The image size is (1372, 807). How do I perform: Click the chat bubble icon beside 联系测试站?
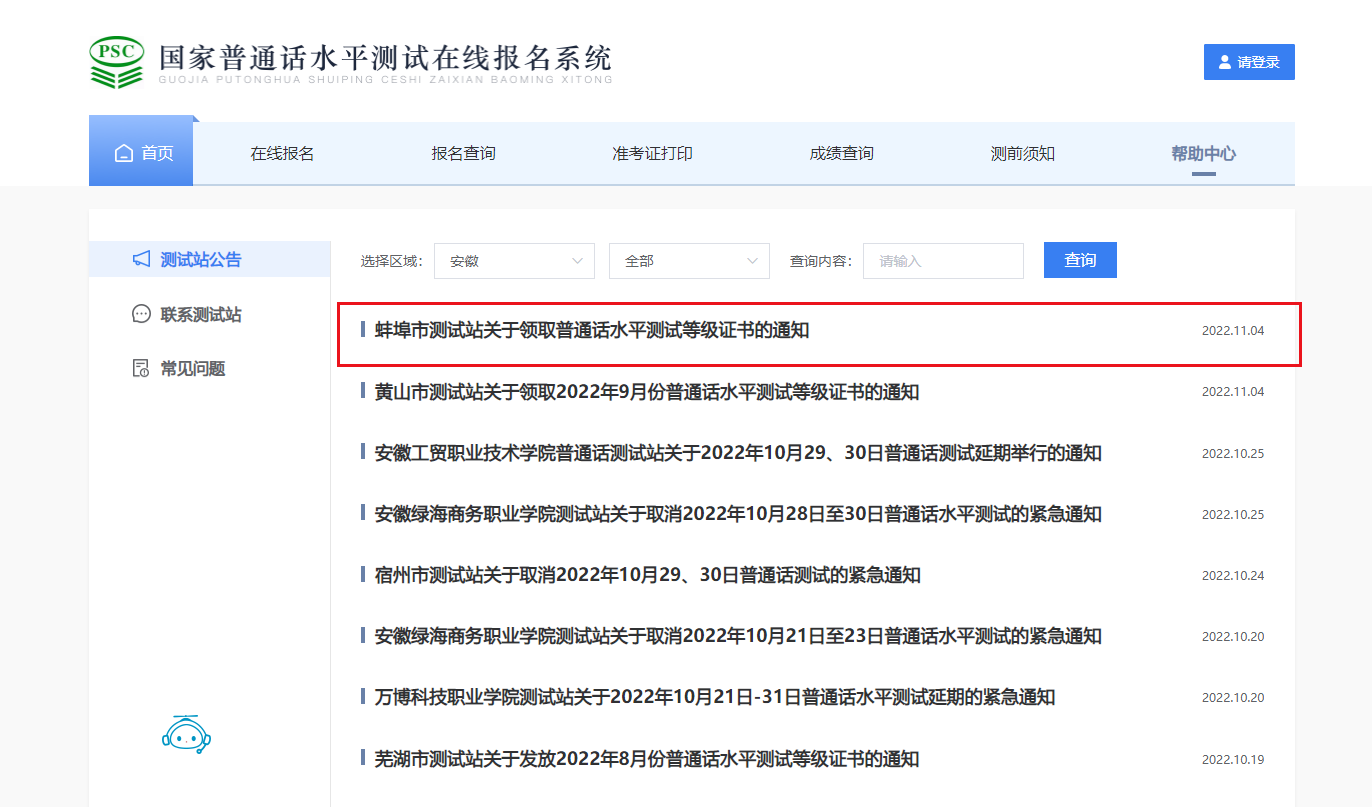pos(141,315)
